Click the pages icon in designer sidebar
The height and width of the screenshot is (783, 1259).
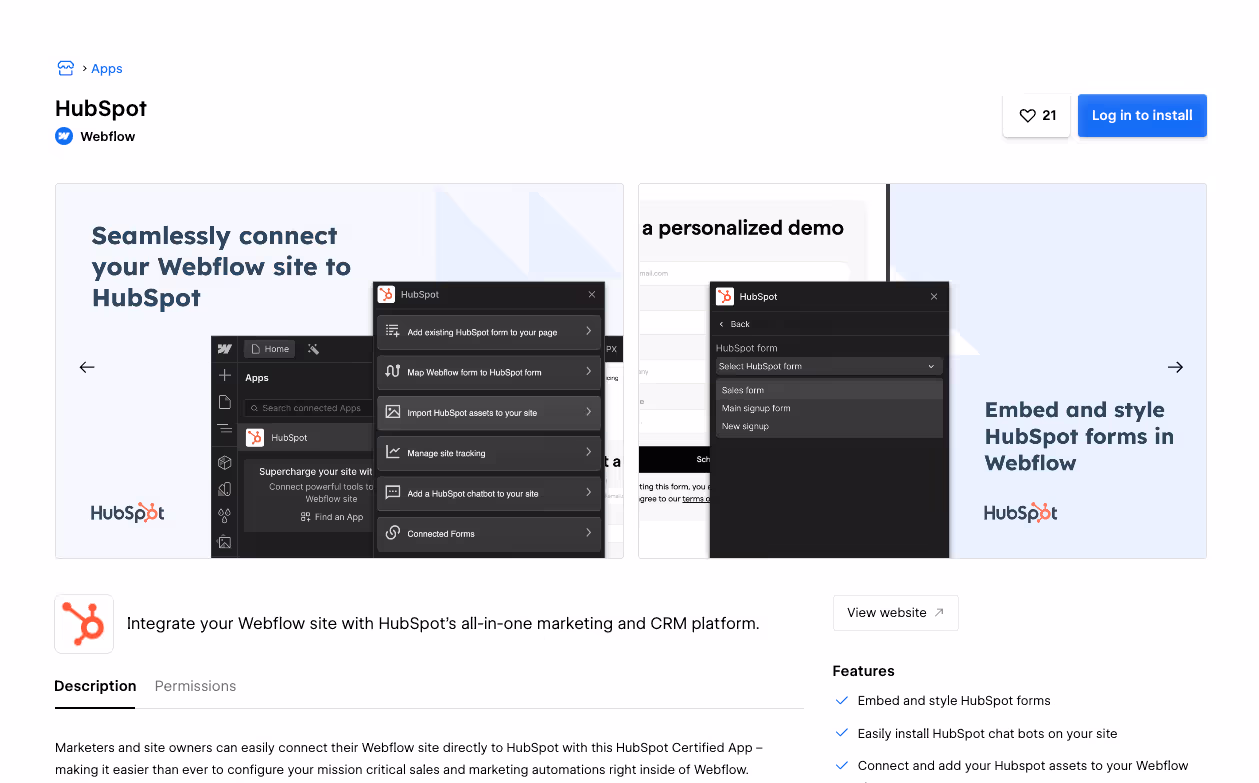(x=225, y=402)
